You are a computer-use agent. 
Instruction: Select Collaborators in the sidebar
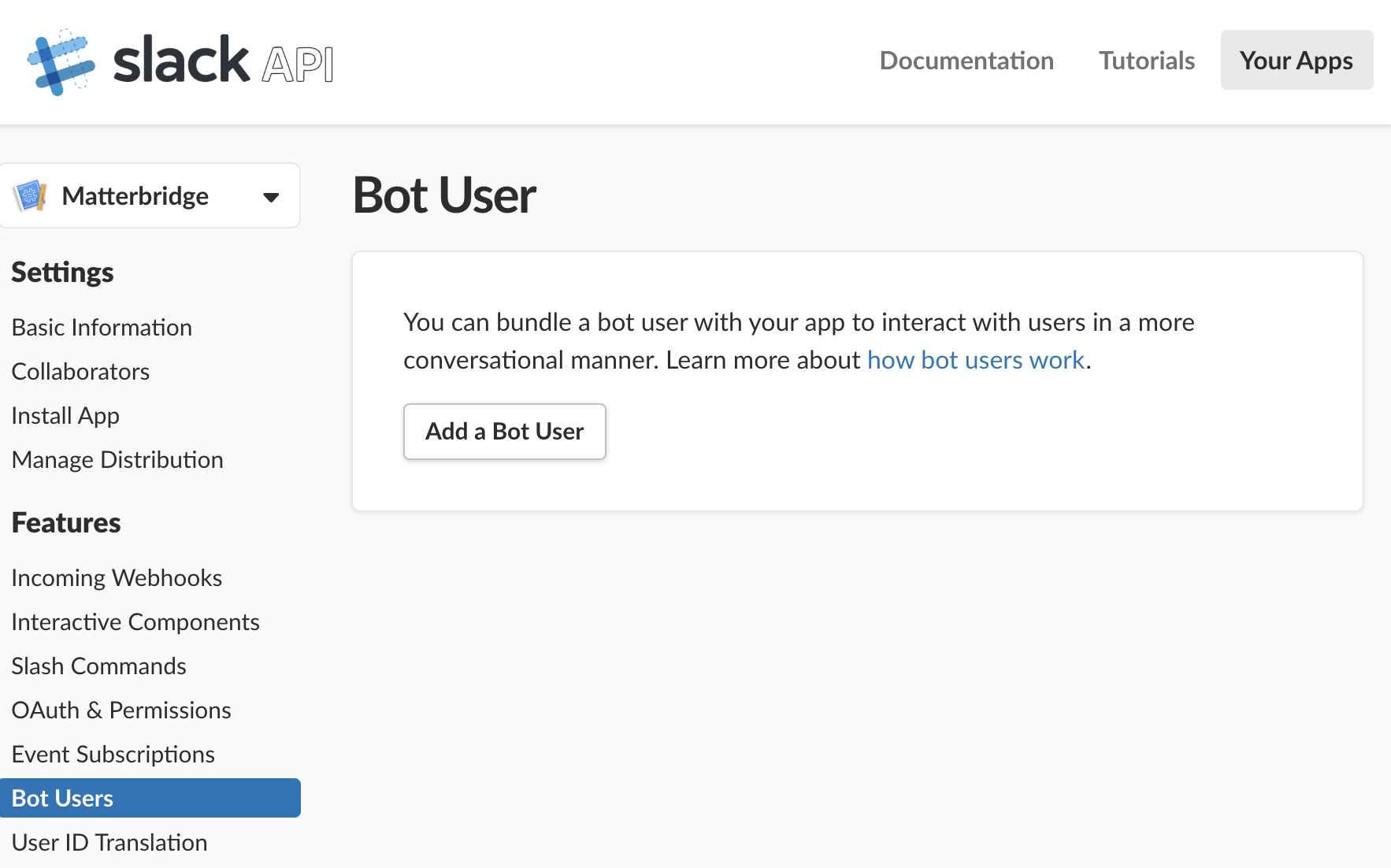point(80,372)
